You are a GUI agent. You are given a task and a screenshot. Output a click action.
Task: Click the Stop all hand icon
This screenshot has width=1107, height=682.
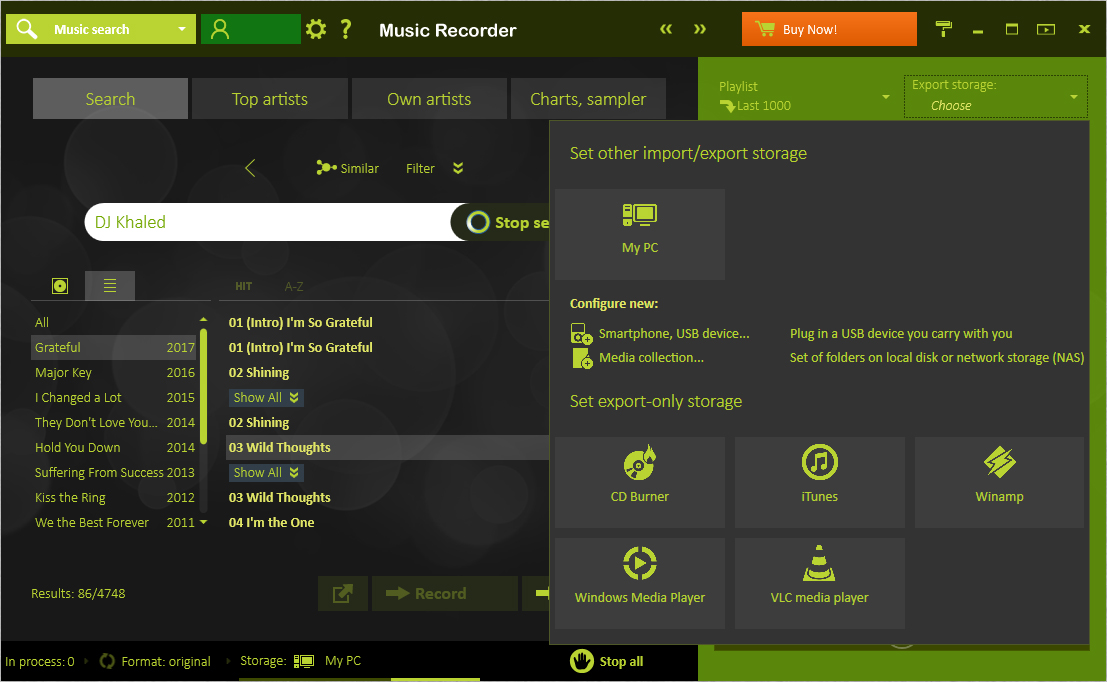pos(582,662)
